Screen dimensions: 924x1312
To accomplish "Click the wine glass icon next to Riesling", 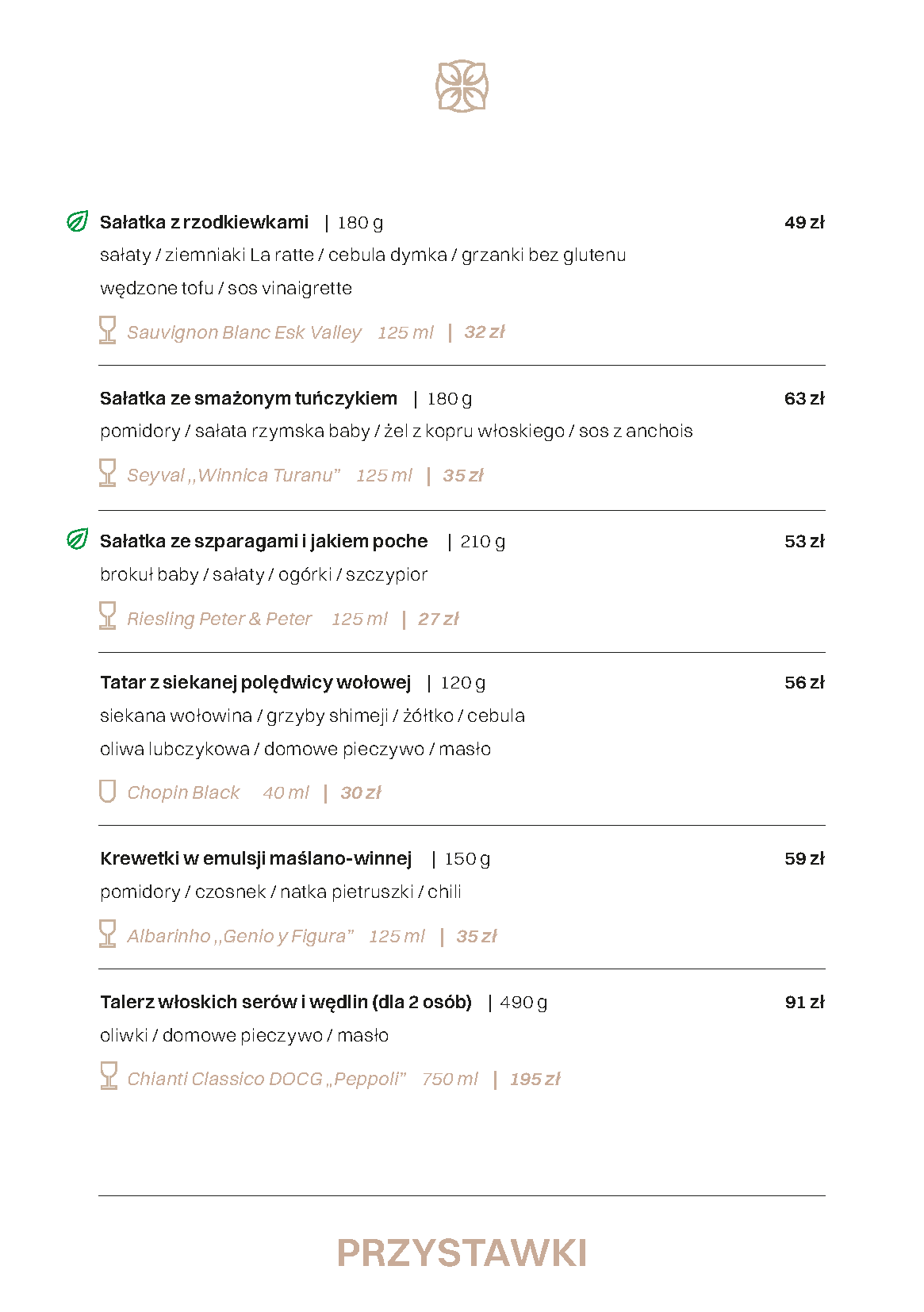I will point(107,616).
